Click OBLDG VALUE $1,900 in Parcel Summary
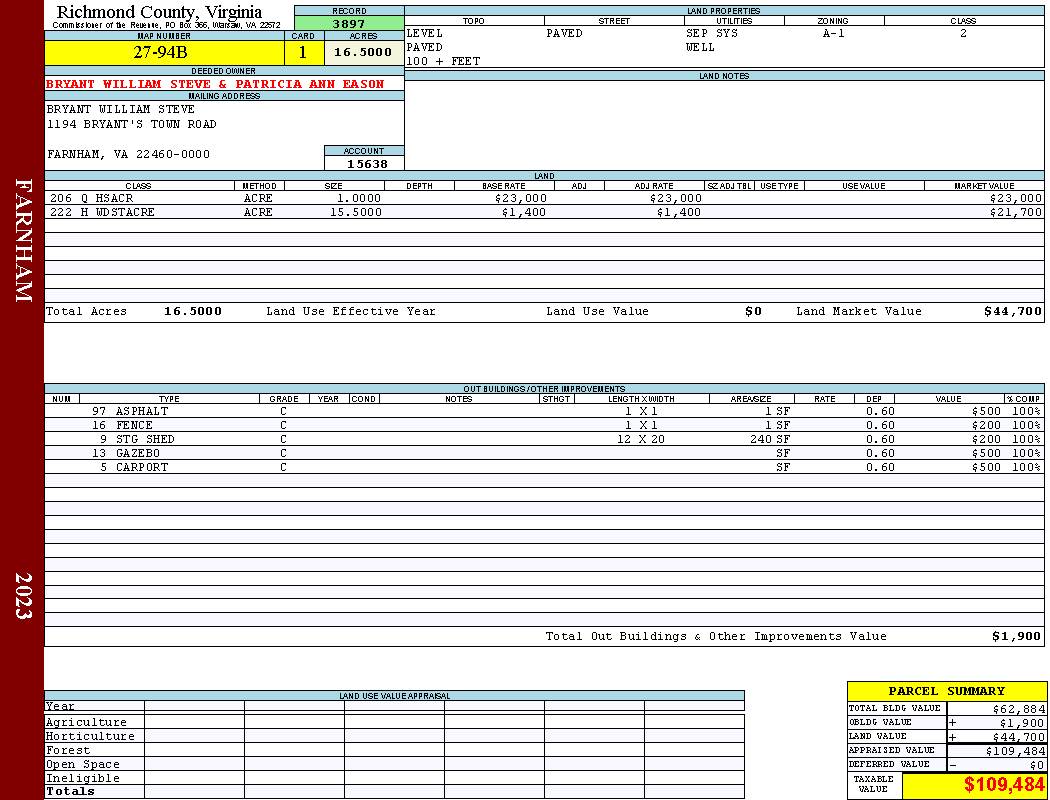 [1022, 723]
